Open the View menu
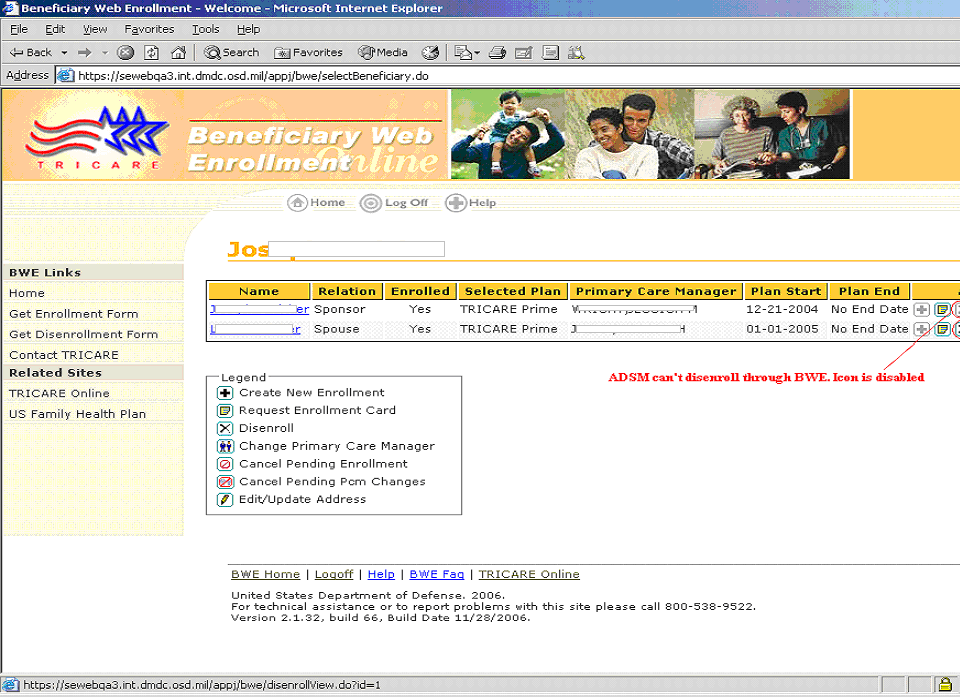This screenshot has width=960, height=697. click(95, 29)
